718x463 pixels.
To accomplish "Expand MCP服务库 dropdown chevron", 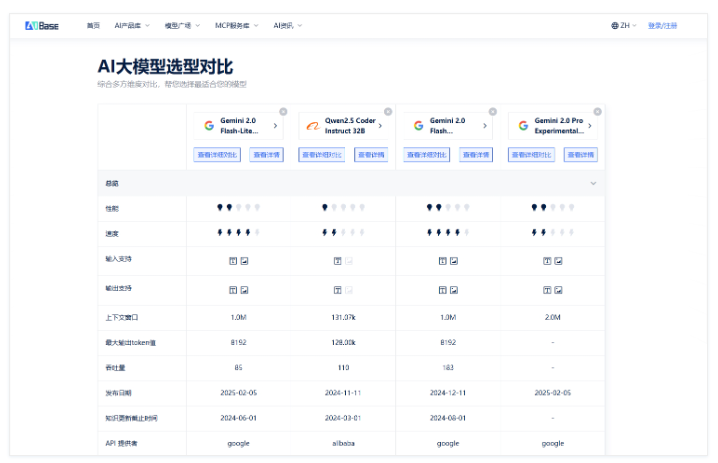I will pos(256,26).
